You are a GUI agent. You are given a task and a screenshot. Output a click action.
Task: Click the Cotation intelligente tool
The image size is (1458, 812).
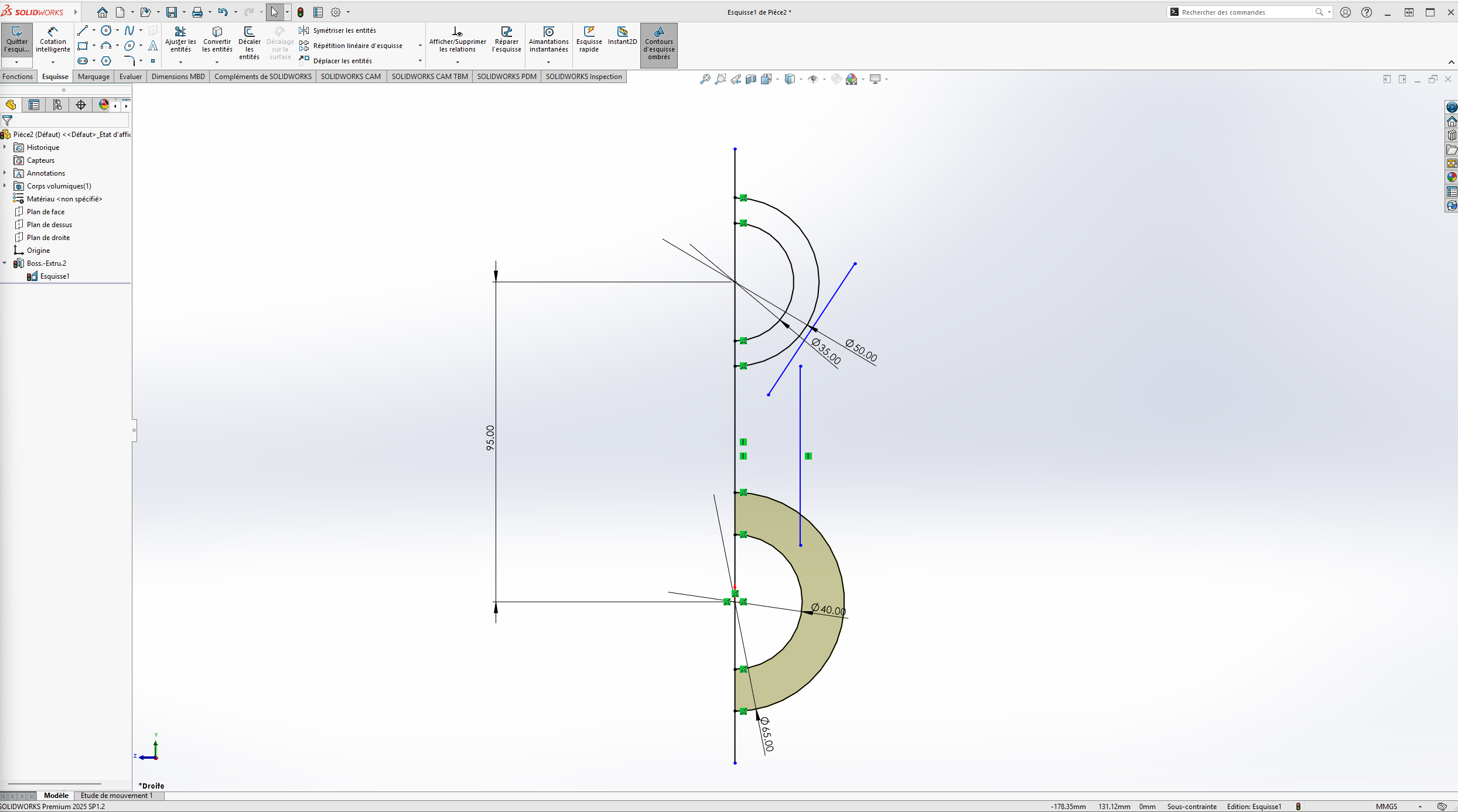[x=53, y=39]
